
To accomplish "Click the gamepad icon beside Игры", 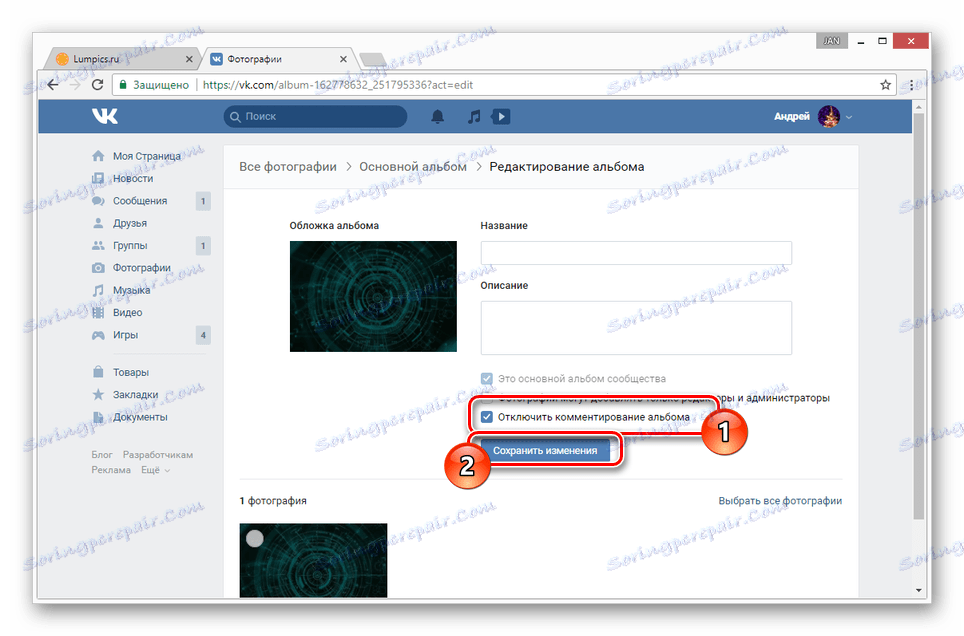I will pos(98,335).
